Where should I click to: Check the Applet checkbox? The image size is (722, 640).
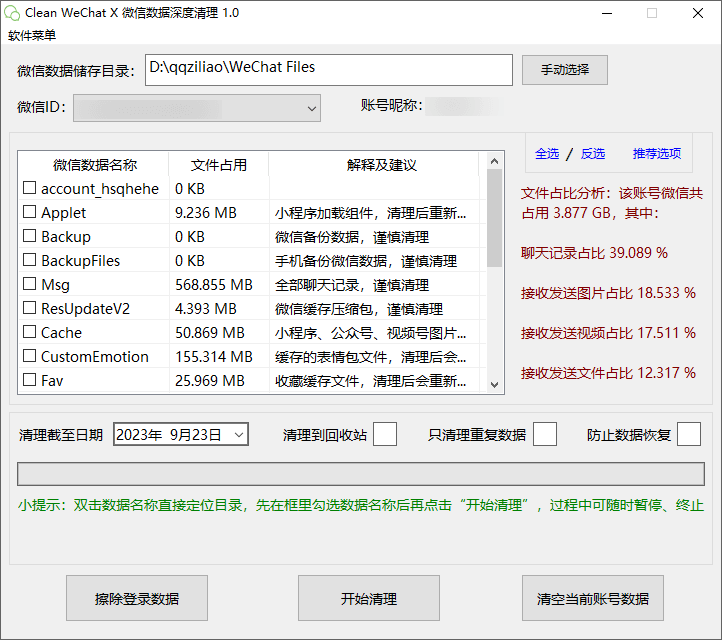pyautogui.click(x=30, y=213)
